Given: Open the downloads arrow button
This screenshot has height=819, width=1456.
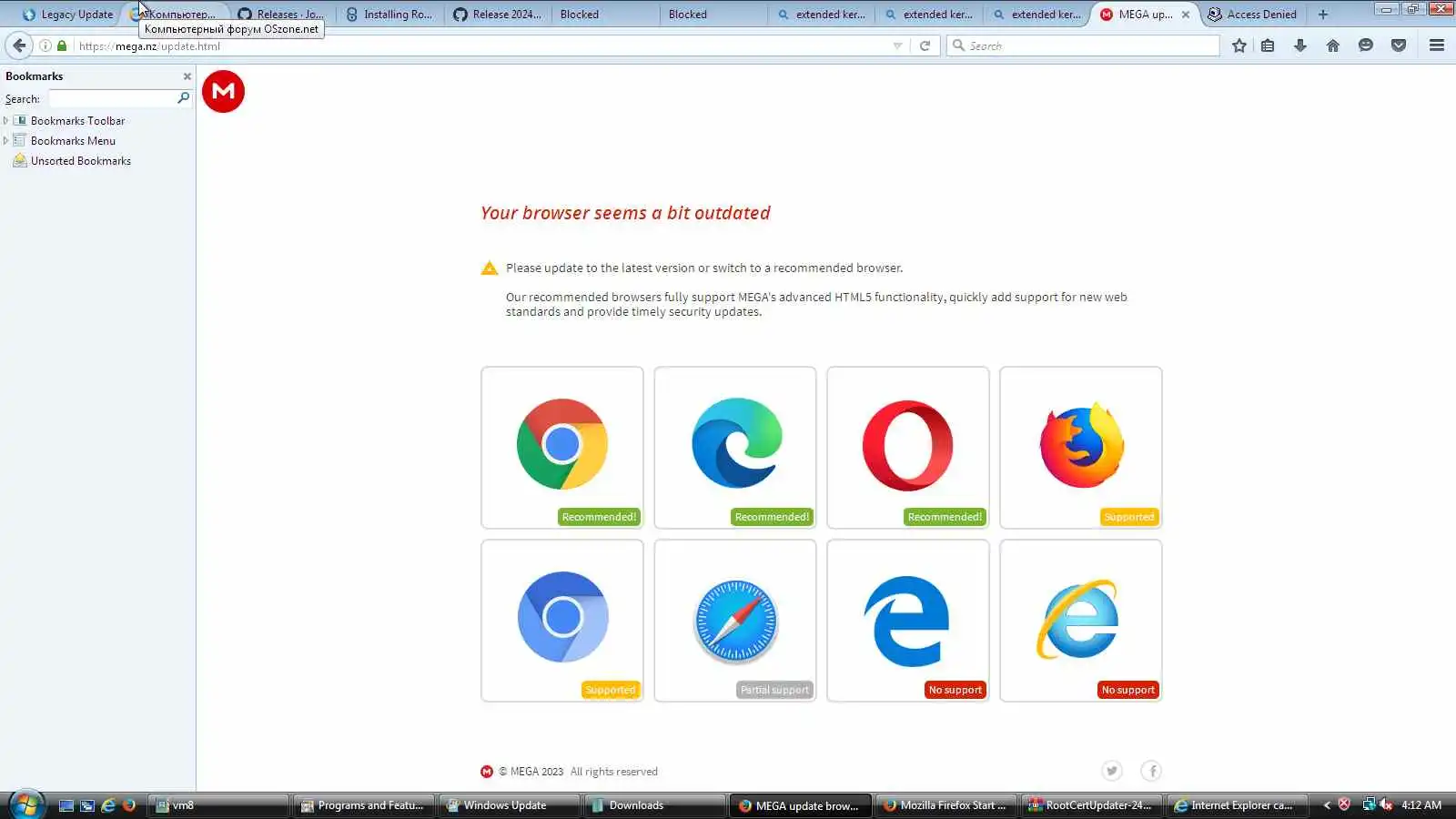Looking at the screenshot, I should click(1300, 45).
